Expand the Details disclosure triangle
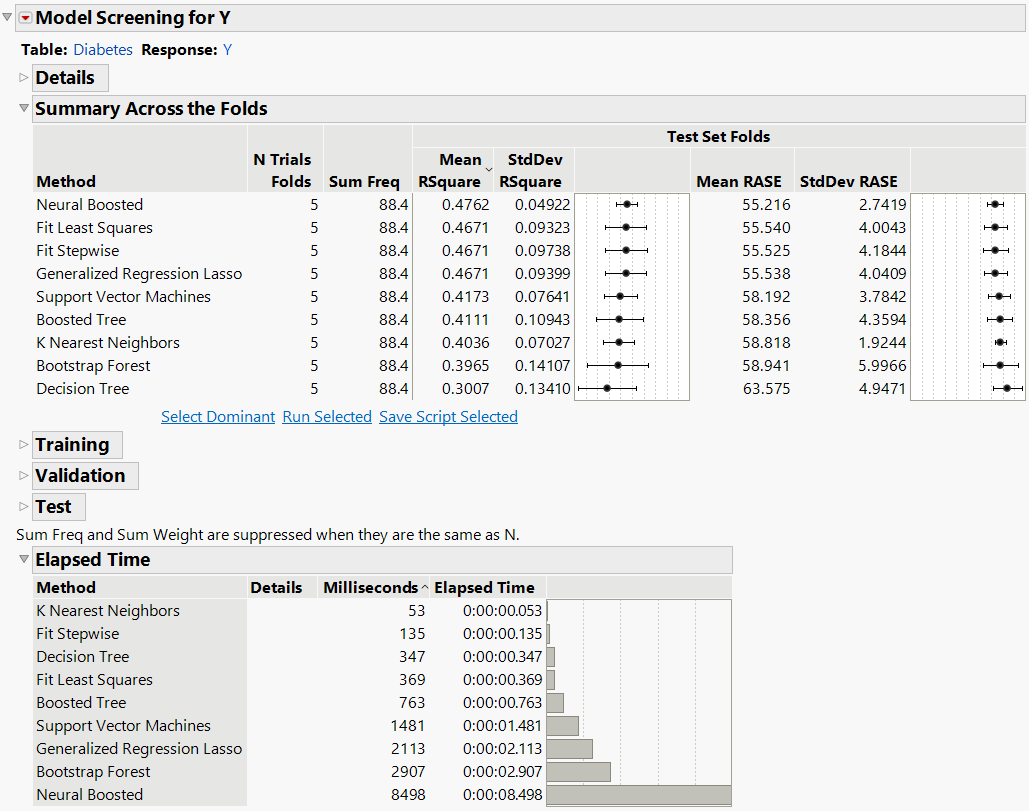1029x811 pixels. [22, 77]
